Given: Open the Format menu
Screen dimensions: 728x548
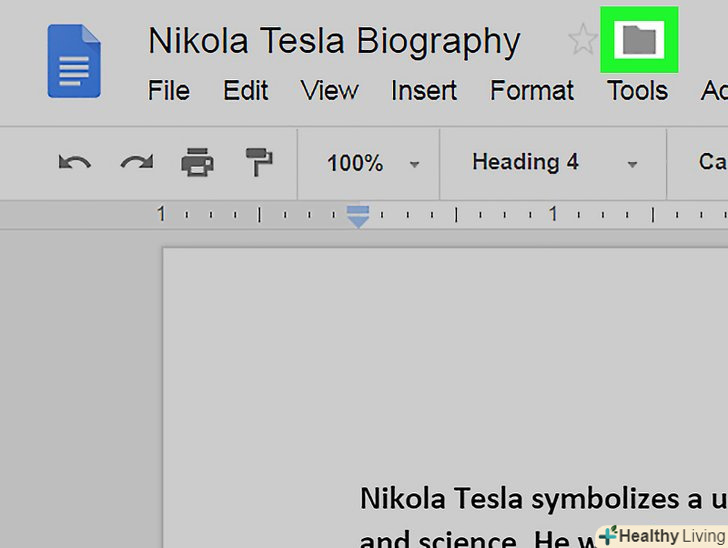Looking at the screenshot, I should (531, 91).
